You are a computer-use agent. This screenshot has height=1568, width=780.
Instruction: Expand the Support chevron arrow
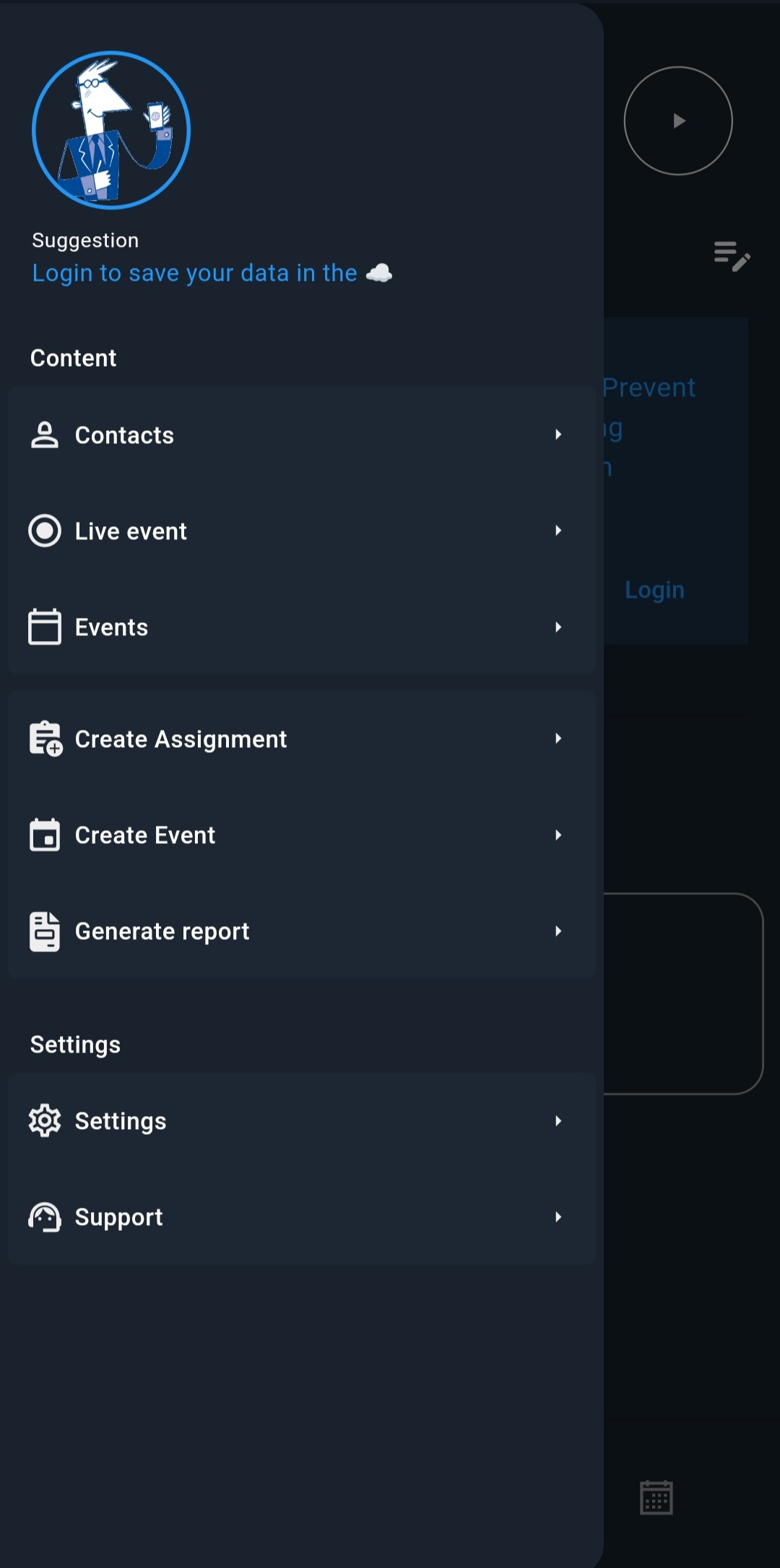click(558, 1217)
